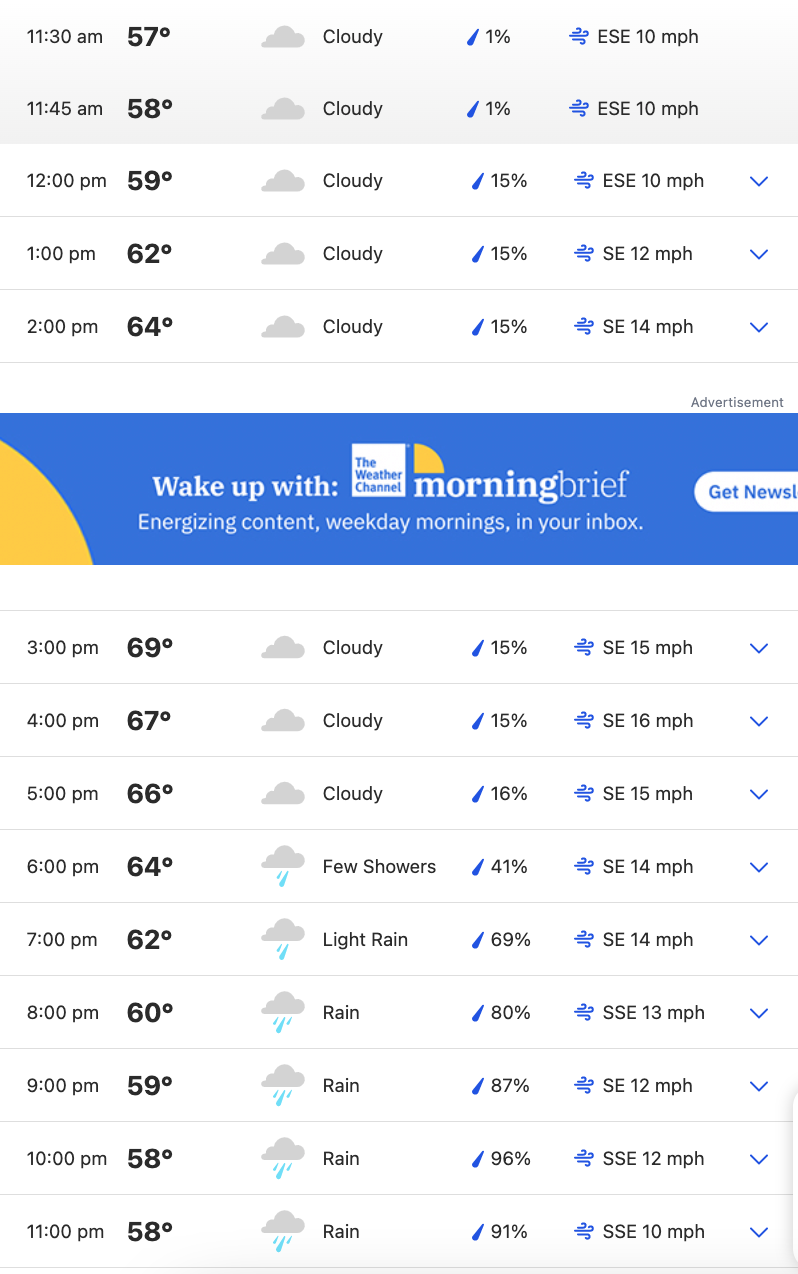Click the raindrop icon next to 41%
798x1274 pixels.
coord(478,867)
